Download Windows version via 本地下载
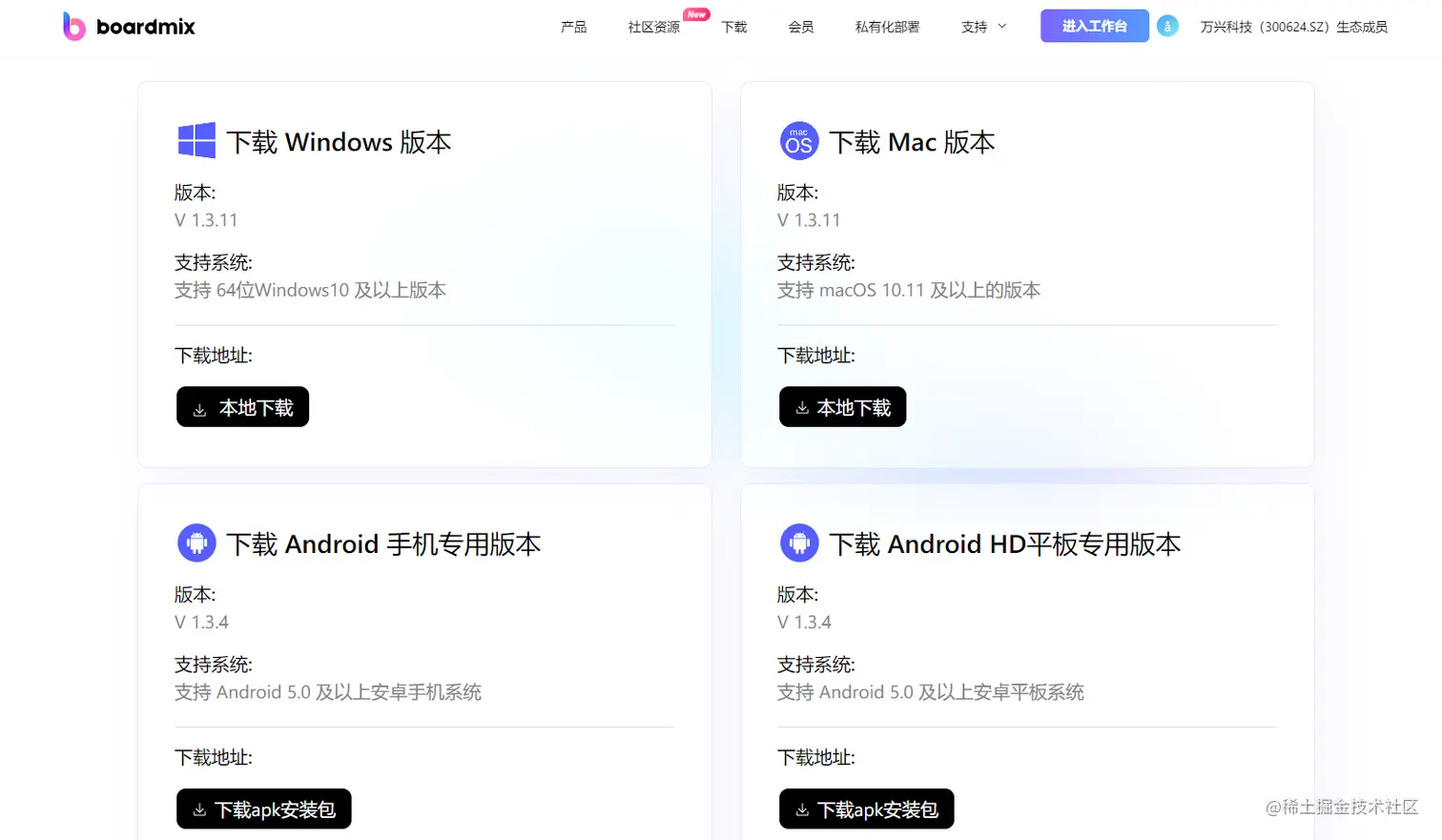The height and width of the screenshot is (840, 1442). 242,406
